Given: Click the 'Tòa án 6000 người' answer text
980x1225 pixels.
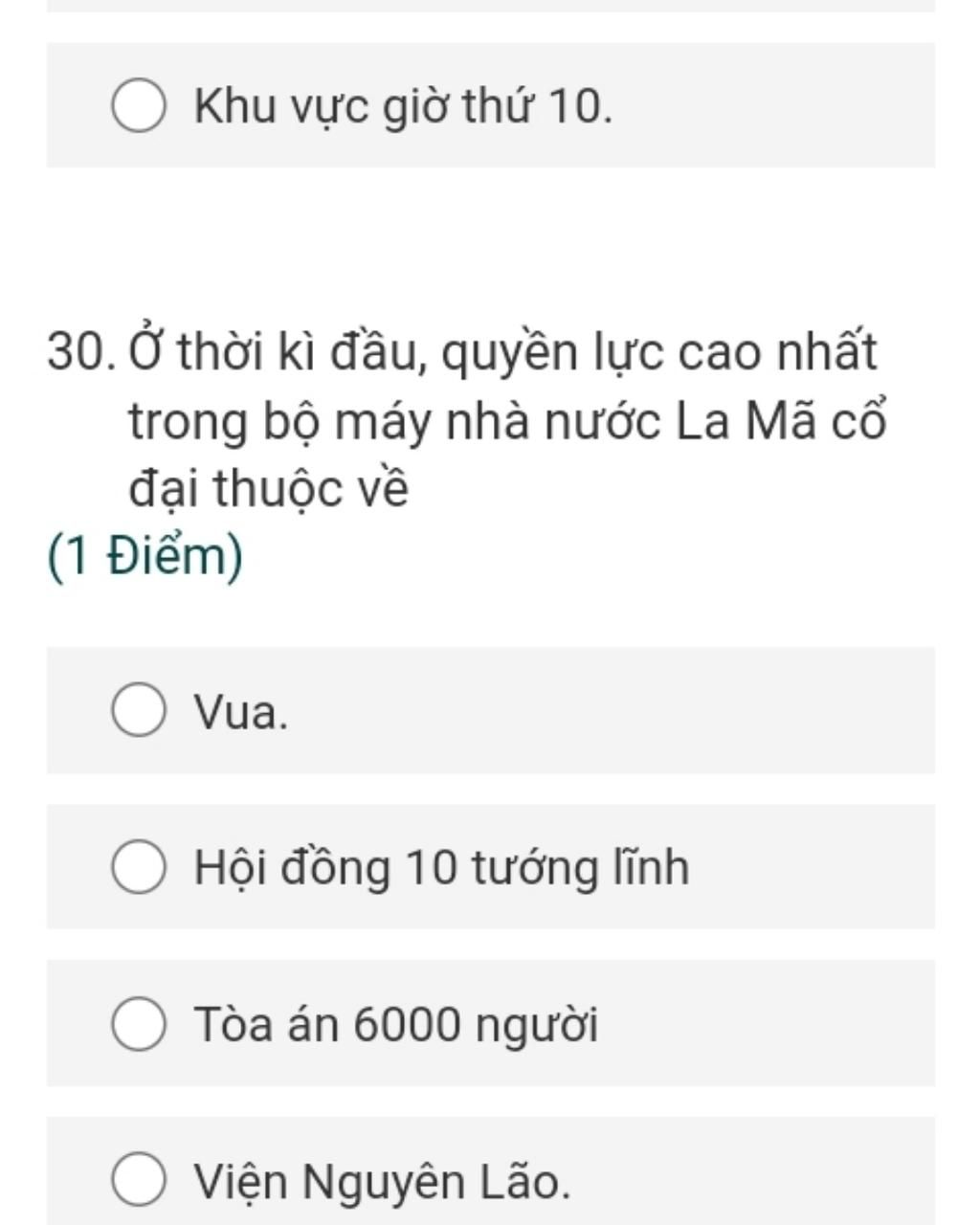Looking at the screenshot, I should [396, 1024].
